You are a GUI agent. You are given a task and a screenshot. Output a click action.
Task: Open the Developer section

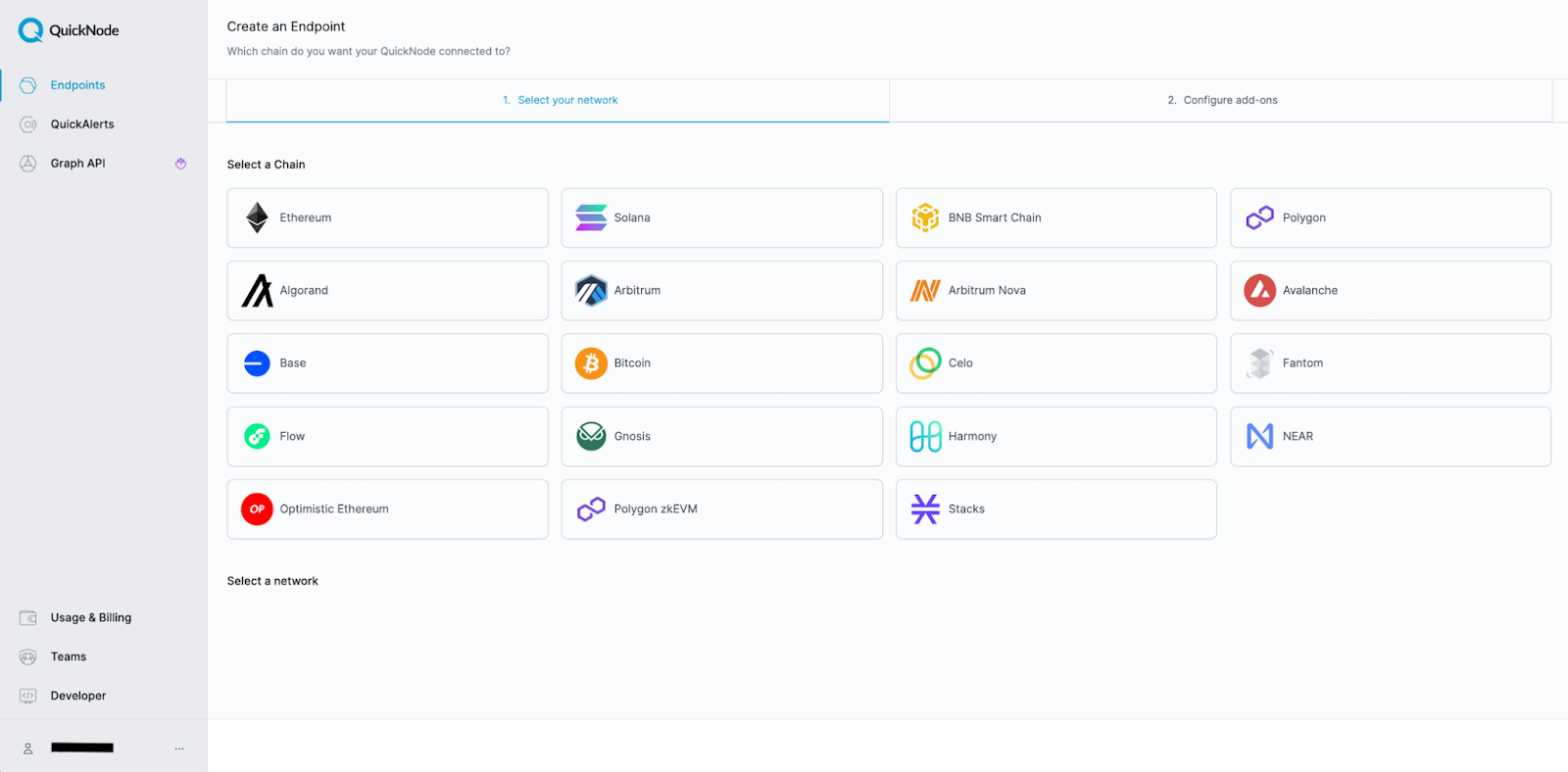77,696
